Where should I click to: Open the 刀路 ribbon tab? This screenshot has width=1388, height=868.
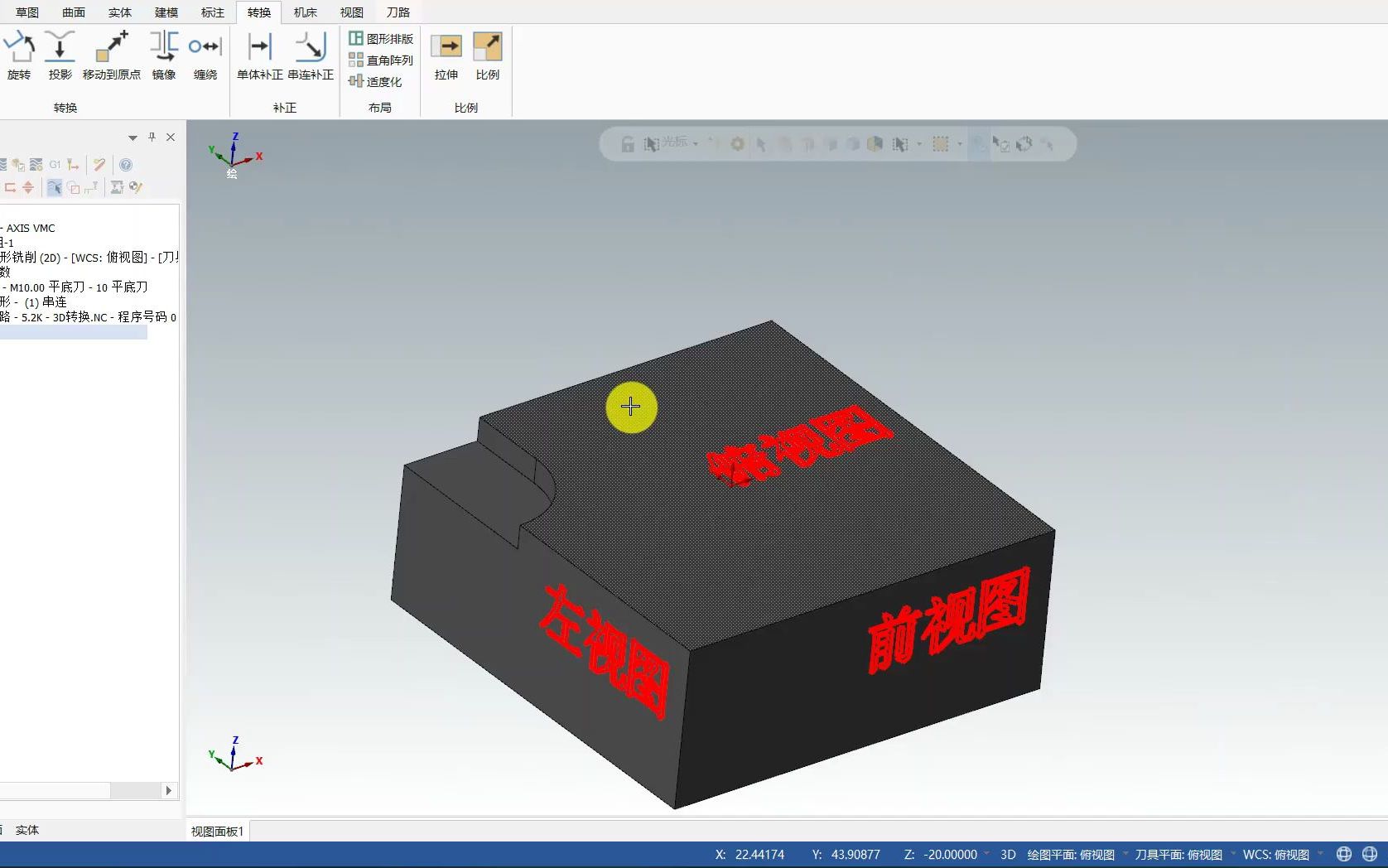[x=398, y=12]
